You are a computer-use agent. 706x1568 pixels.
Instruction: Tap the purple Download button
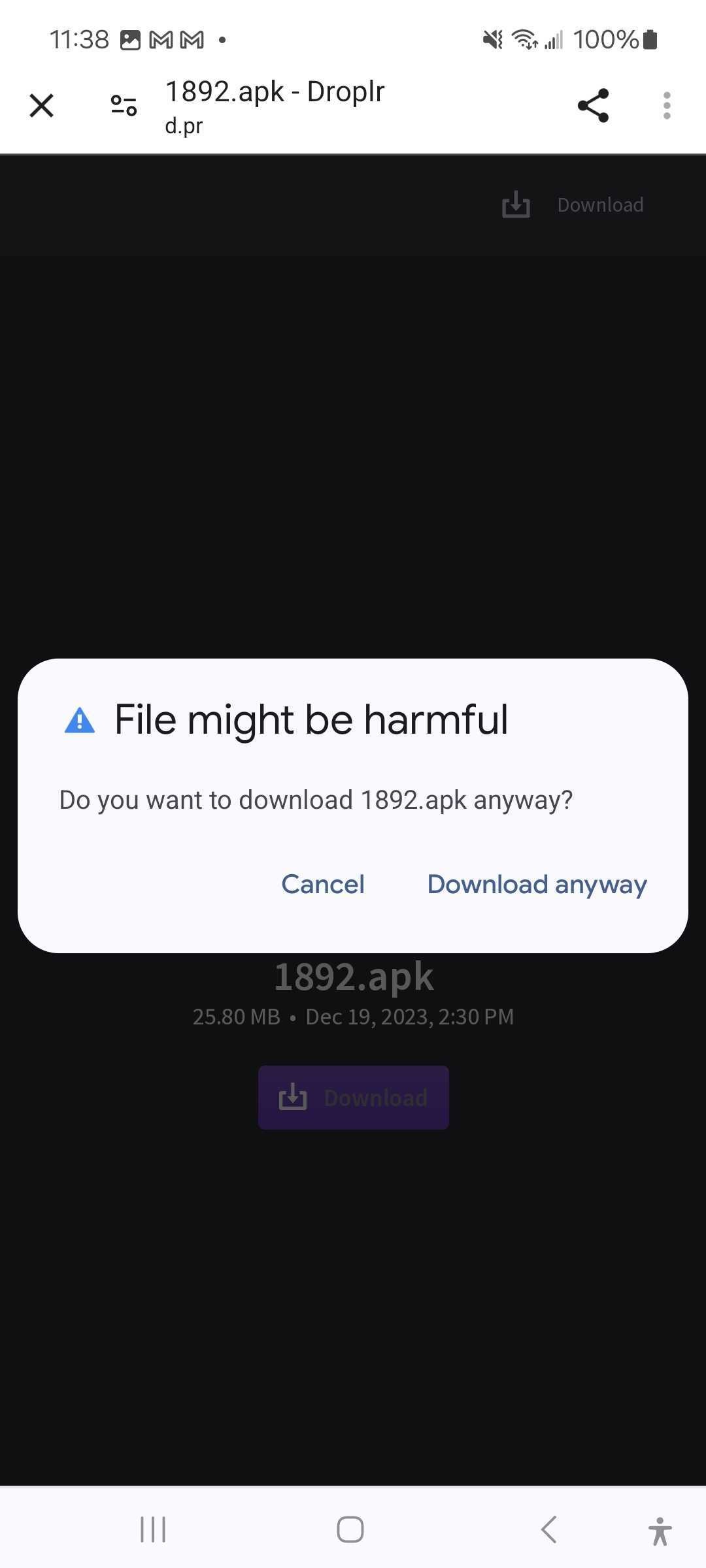354,1098
